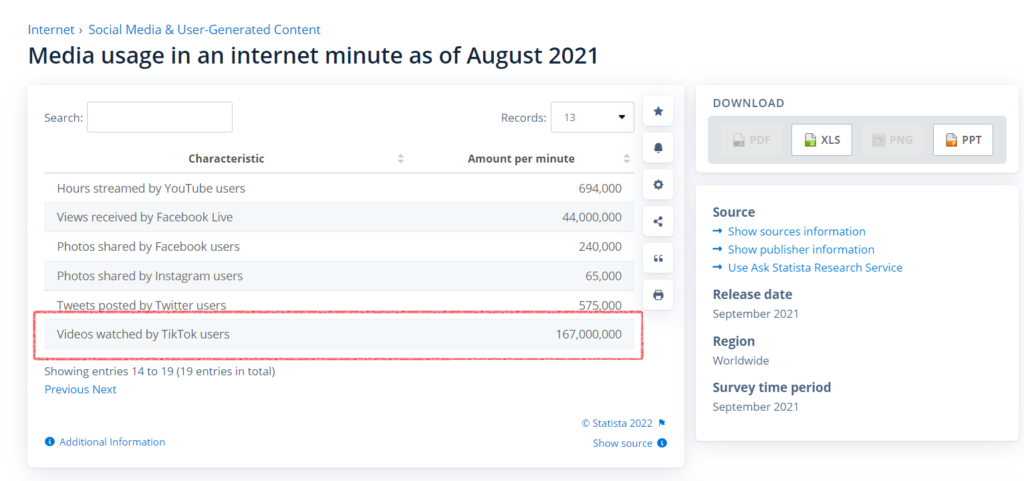1024x481 pixels.
Task: Sort by Amount per minute column
Action: click(x=627, y=159)
